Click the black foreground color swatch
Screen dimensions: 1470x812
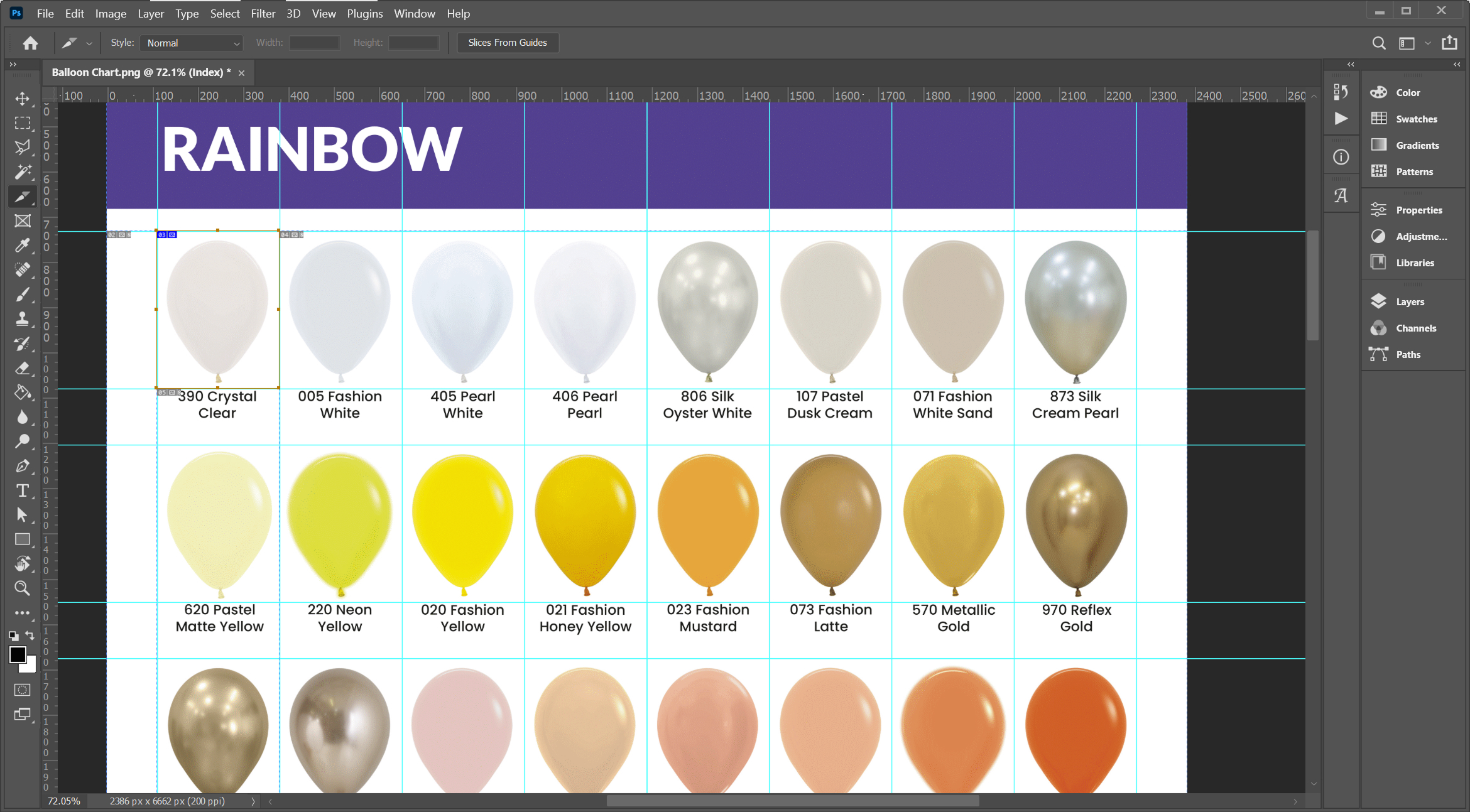(x=18, y=654)
